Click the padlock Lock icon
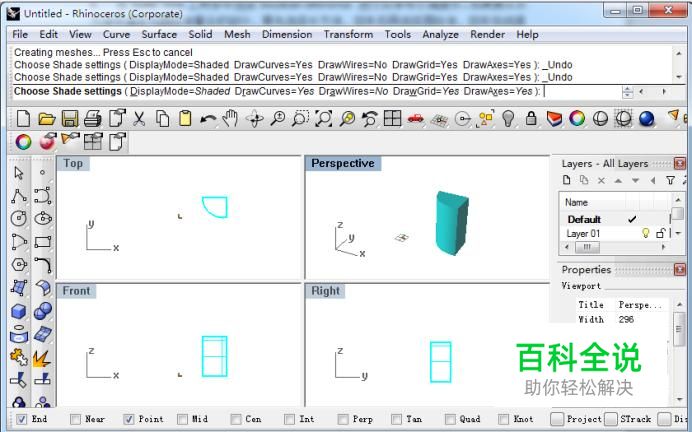 pyautogui.click(x=531, y=118)
